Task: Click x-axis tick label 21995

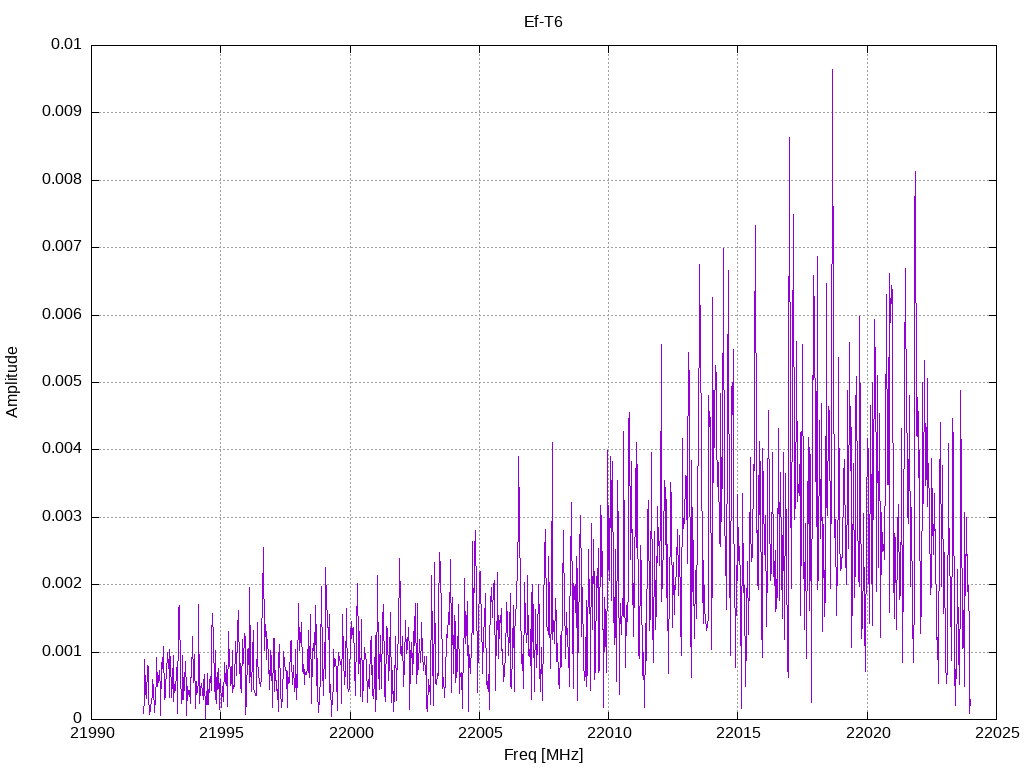Action: pyautogui.click(x=221, y=733)
